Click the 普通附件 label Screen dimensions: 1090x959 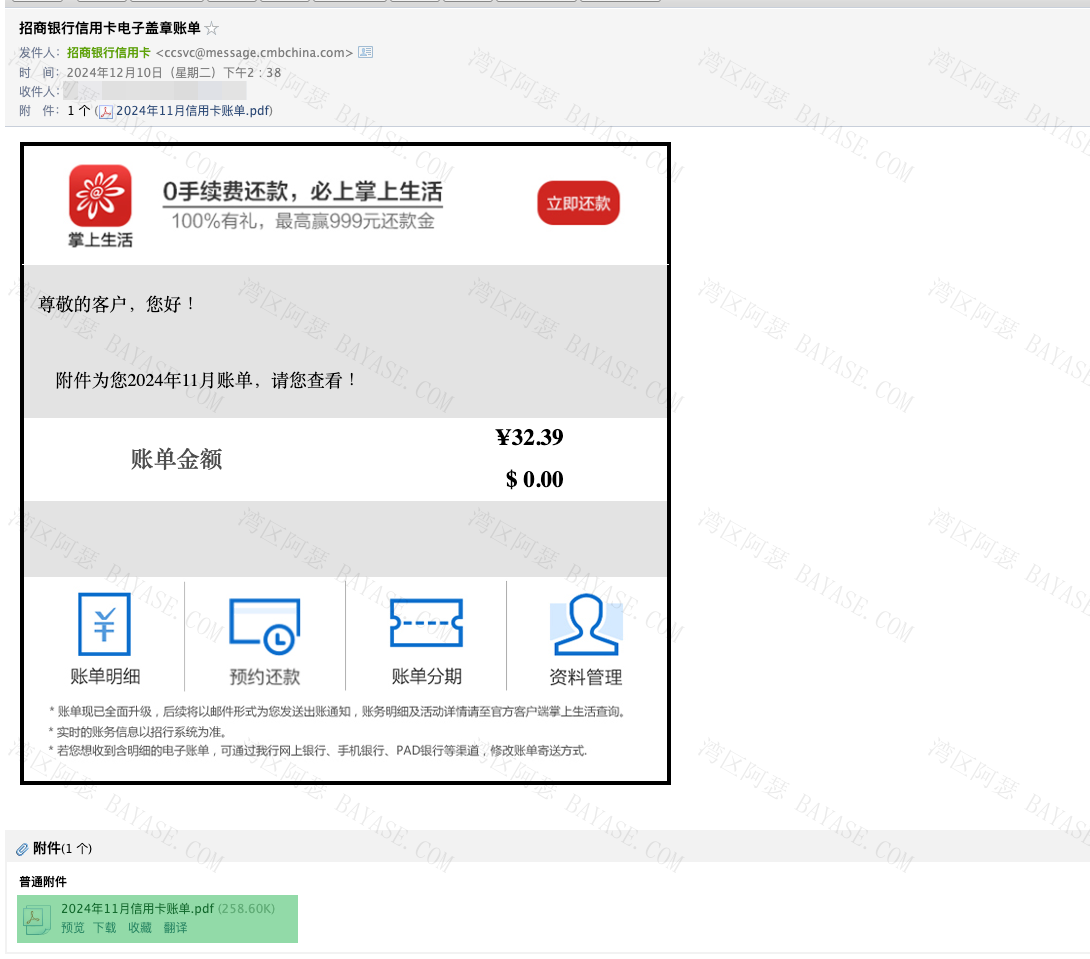43,882
